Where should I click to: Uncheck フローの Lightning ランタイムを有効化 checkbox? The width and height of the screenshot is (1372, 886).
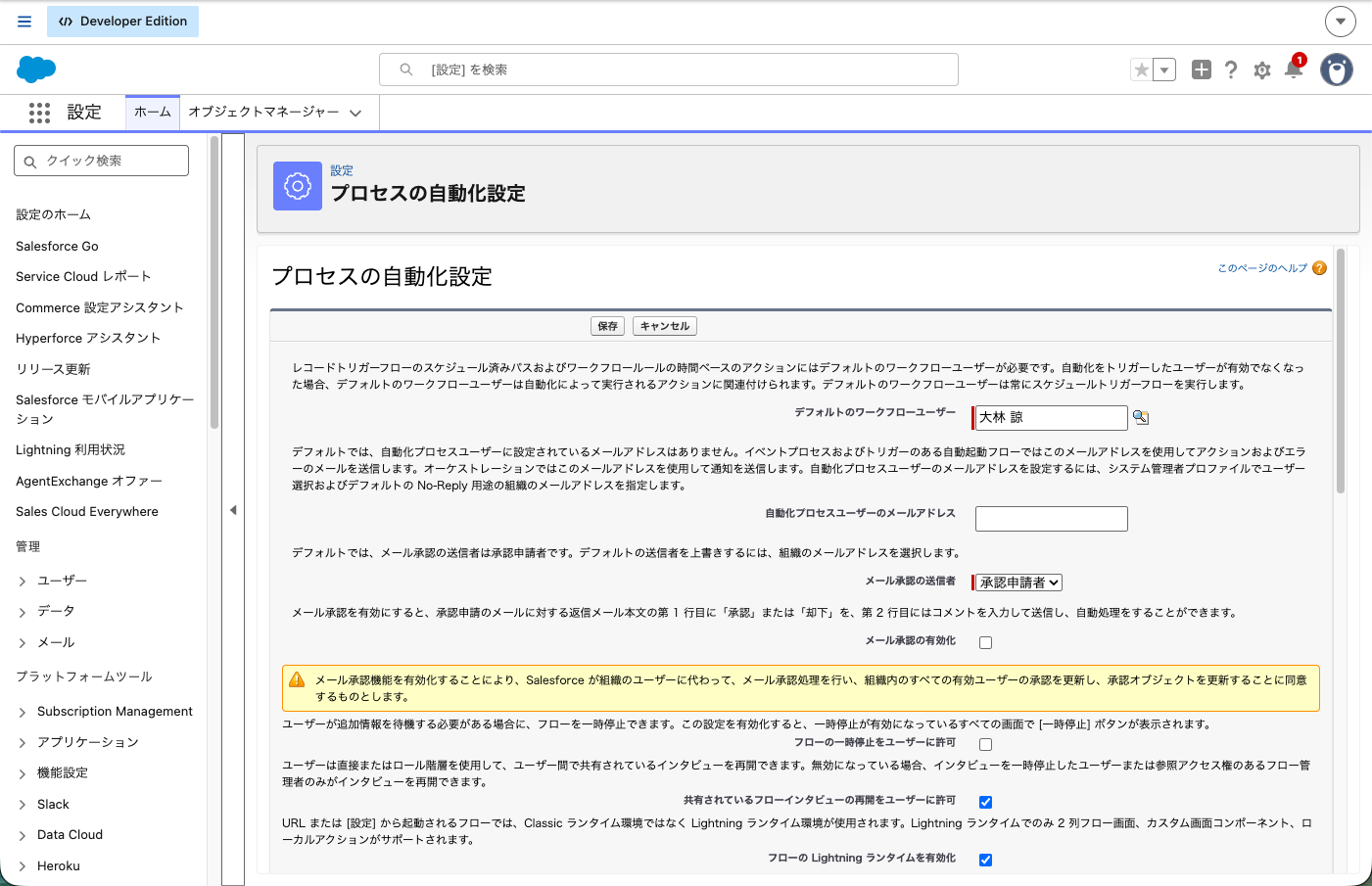click(985, 861)
